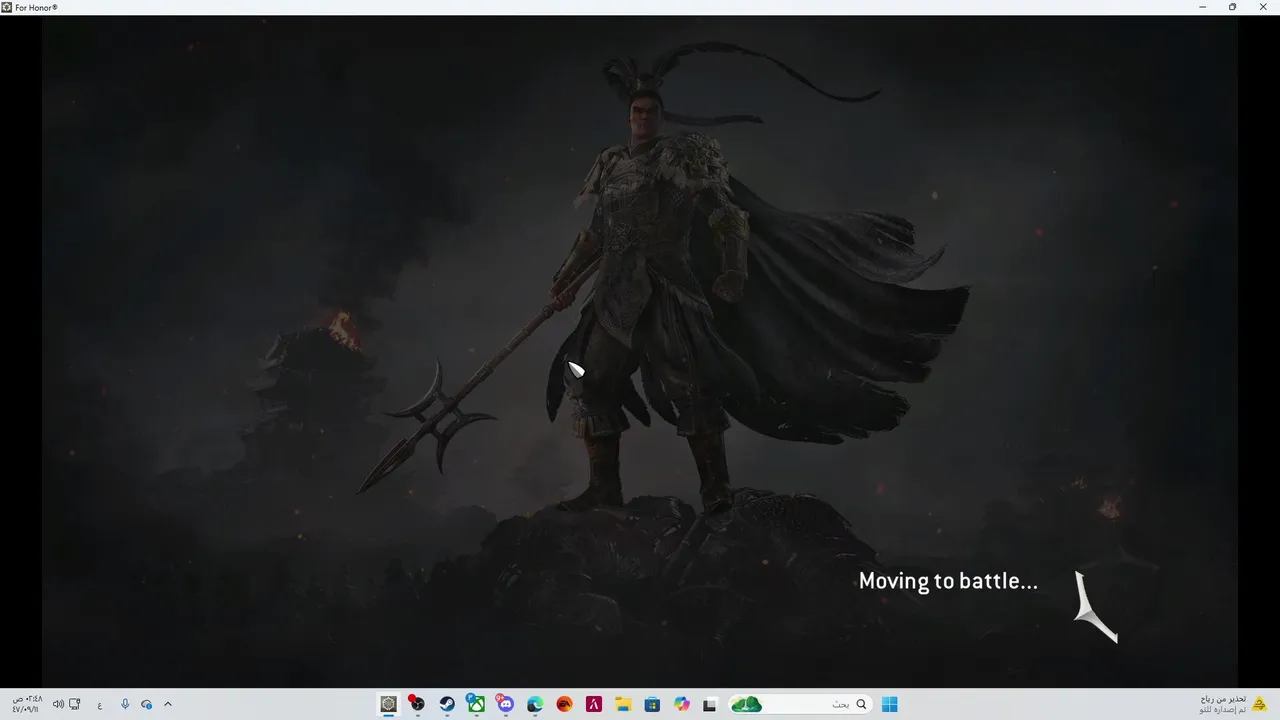Open the Xbox app taskbar icon
The width and height of the screenshot is (1280, 720).
[x=476, y=704]
